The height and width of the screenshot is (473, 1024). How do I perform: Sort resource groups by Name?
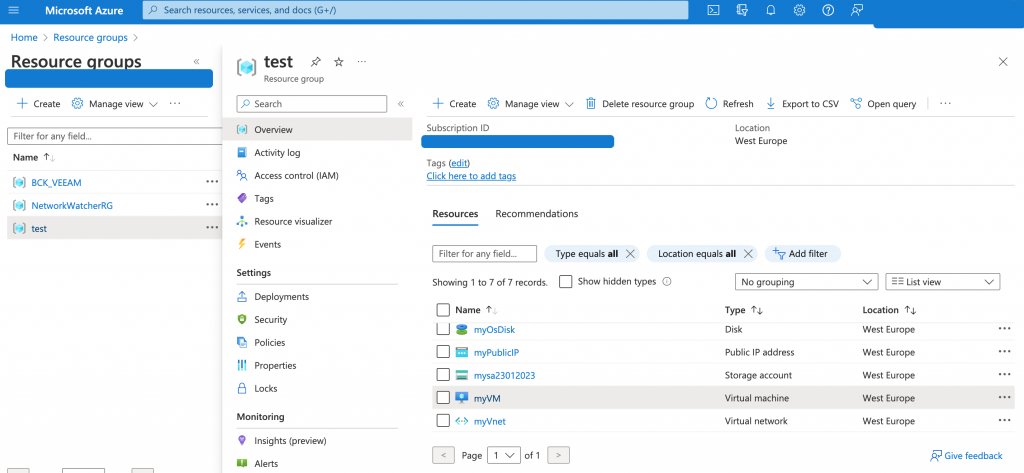tap(34, 157)
